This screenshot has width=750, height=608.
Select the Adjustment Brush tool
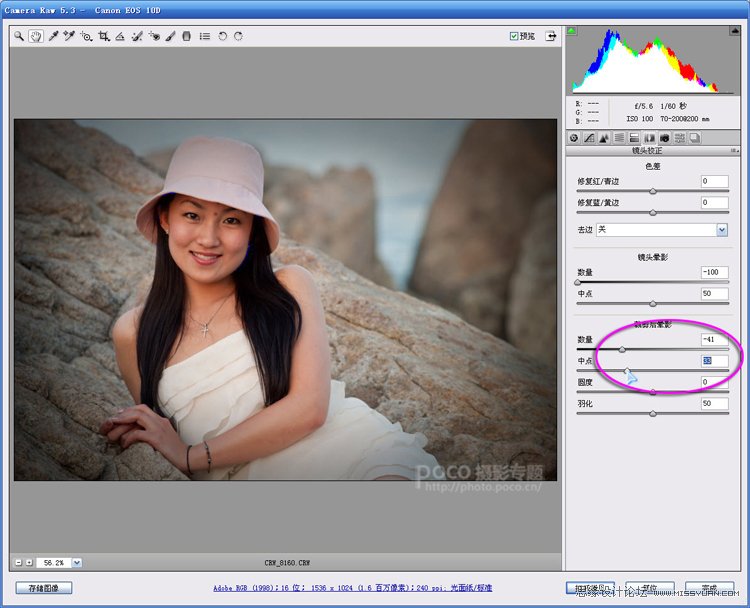point(170,36)
